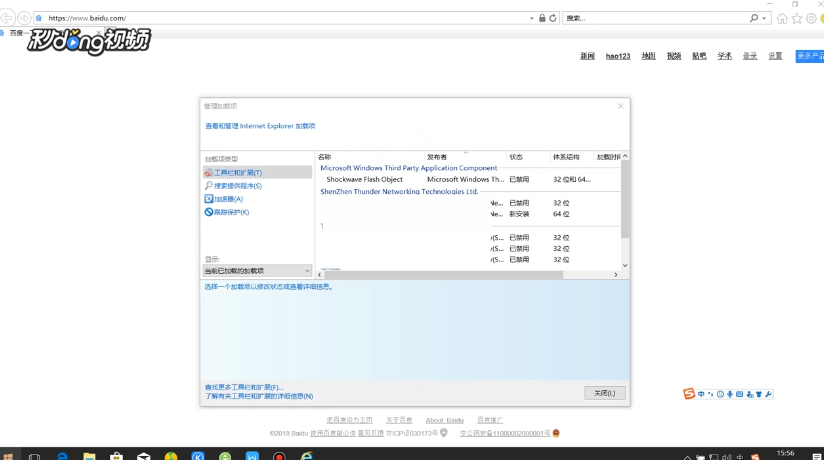Open 百度推广 footer link
This screenshot has width=824, height=460.
(490, 420)
